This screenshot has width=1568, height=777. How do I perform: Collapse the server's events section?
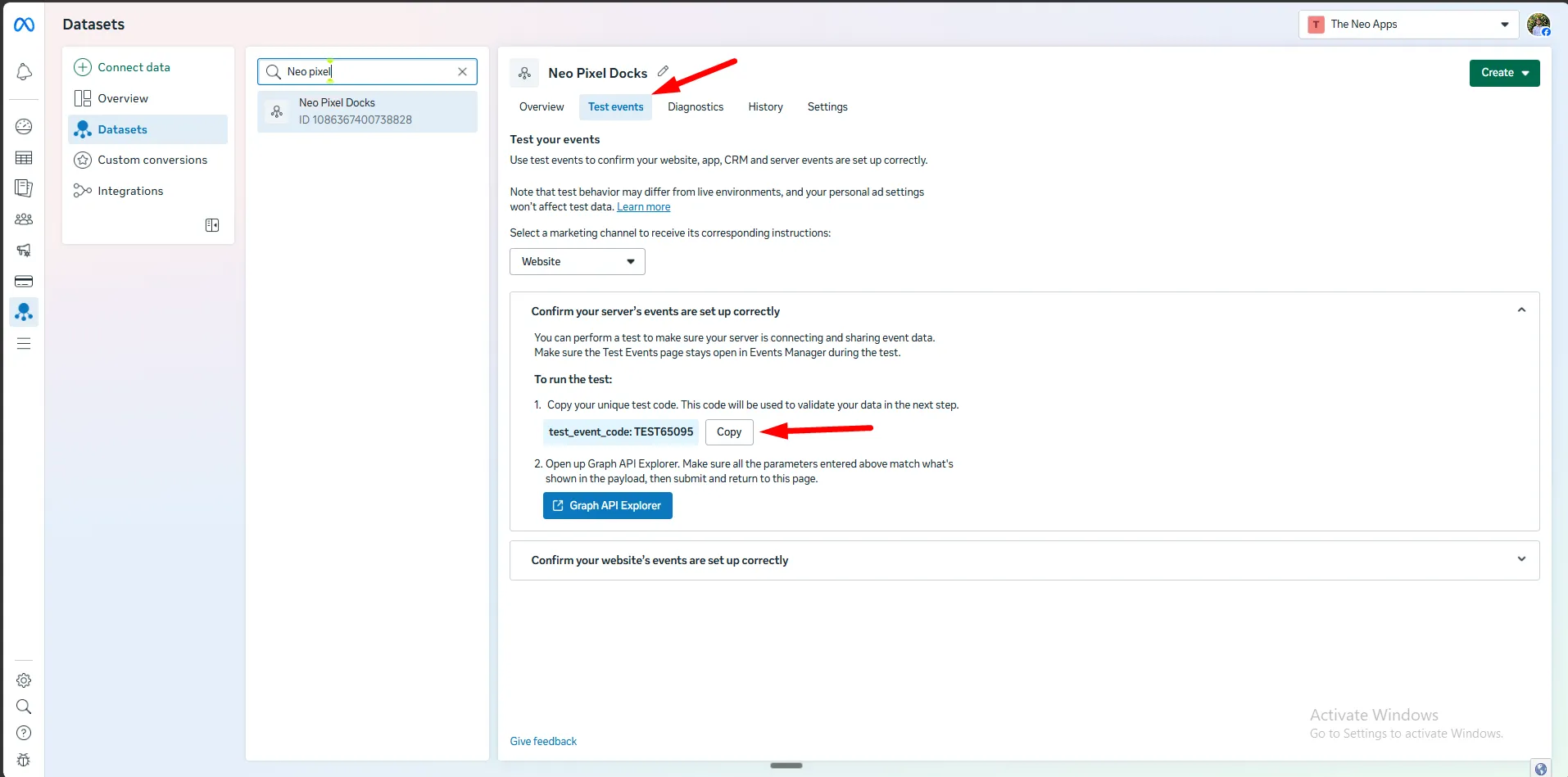pos(1521,310)
